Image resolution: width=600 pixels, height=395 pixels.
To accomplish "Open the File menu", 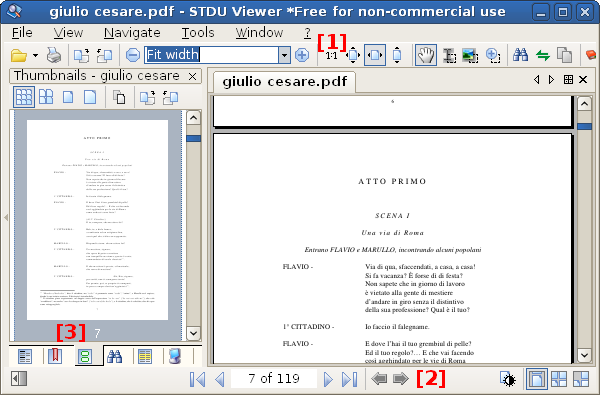I will pos(22,33).
